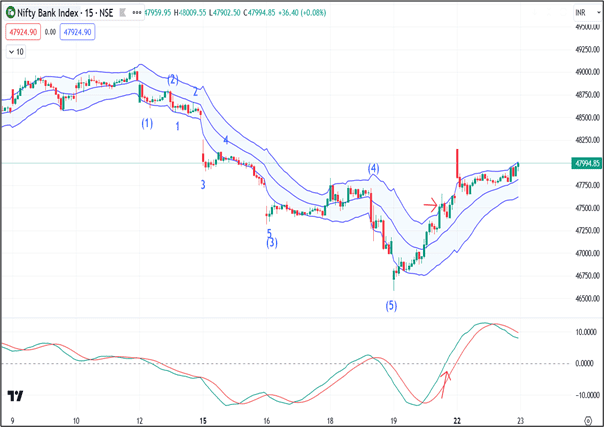604x427 pixels.
Task: Click the 0.0000 oscillator axis label
Action: pos(584,363)
